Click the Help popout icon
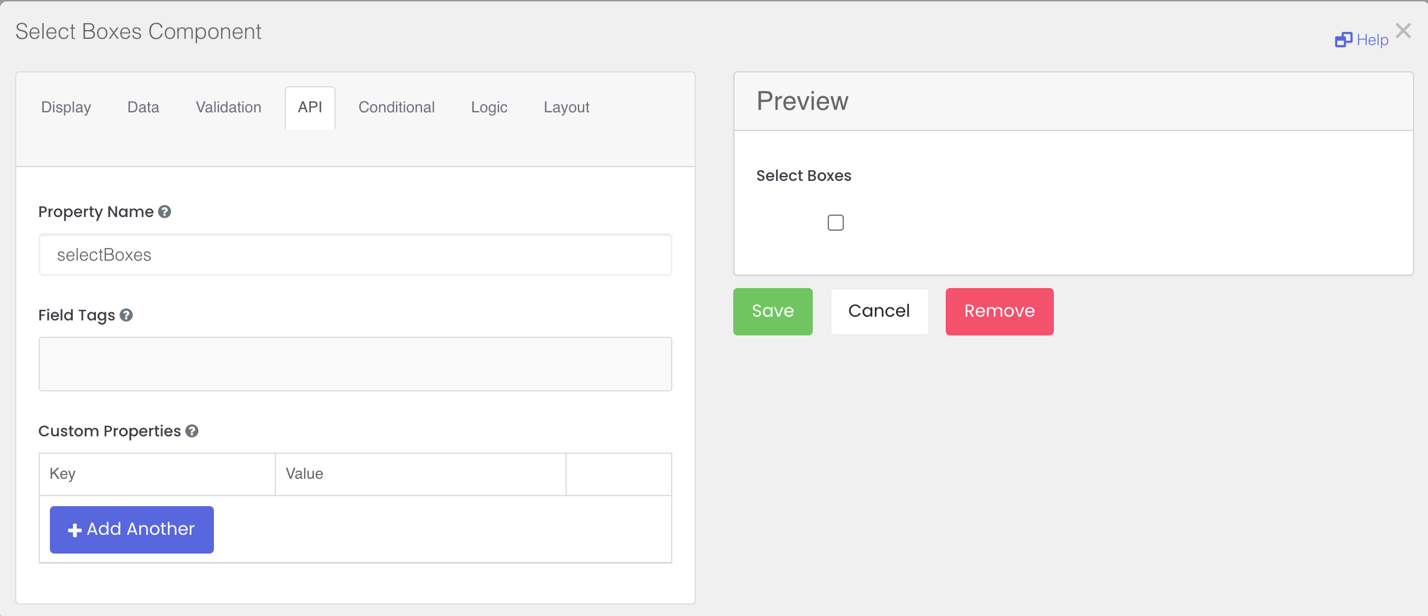This screenshot has height=616, width=1428. coord(1343,40)
